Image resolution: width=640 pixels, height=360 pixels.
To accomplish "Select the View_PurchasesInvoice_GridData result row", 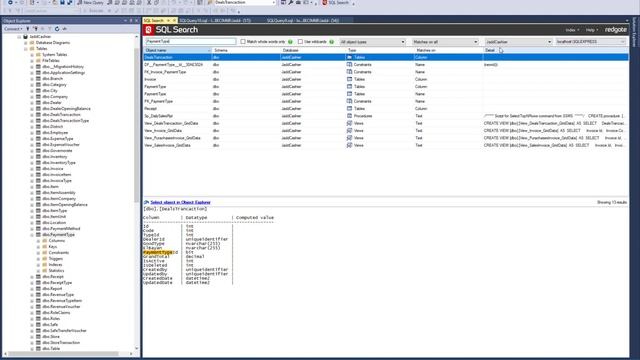I will point(386,138).
